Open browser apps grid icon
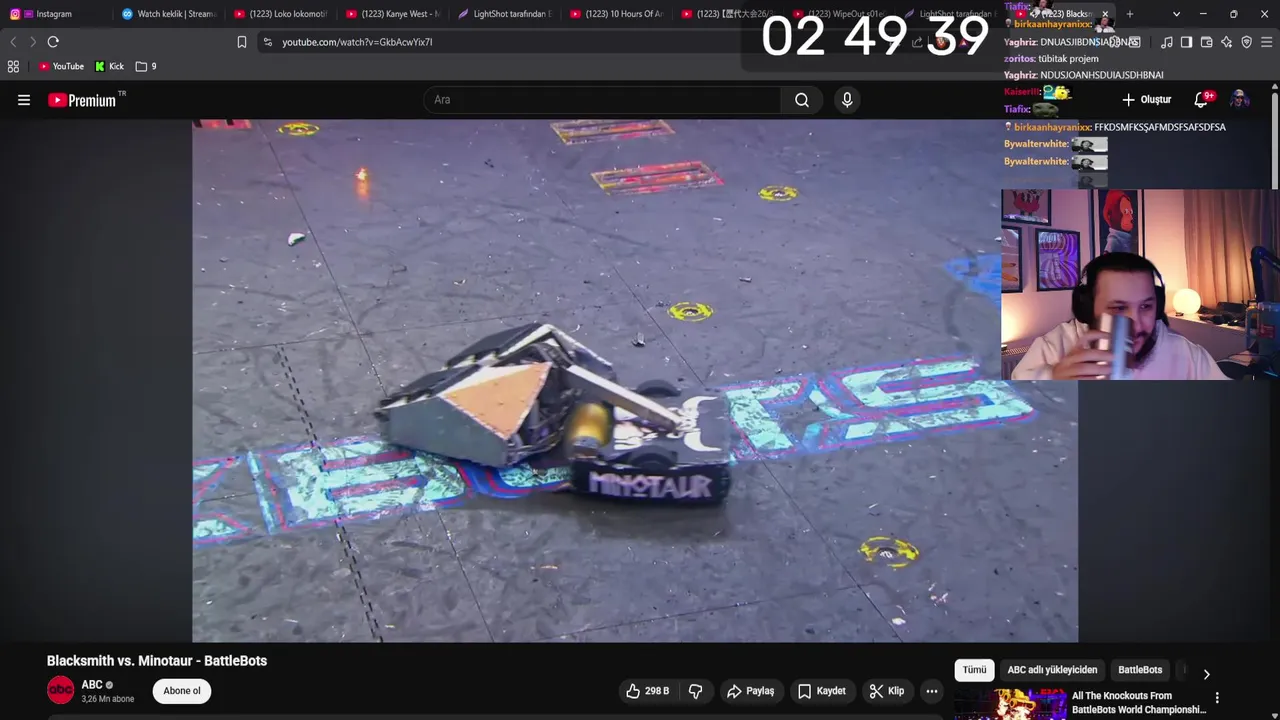 click(13, 66)
